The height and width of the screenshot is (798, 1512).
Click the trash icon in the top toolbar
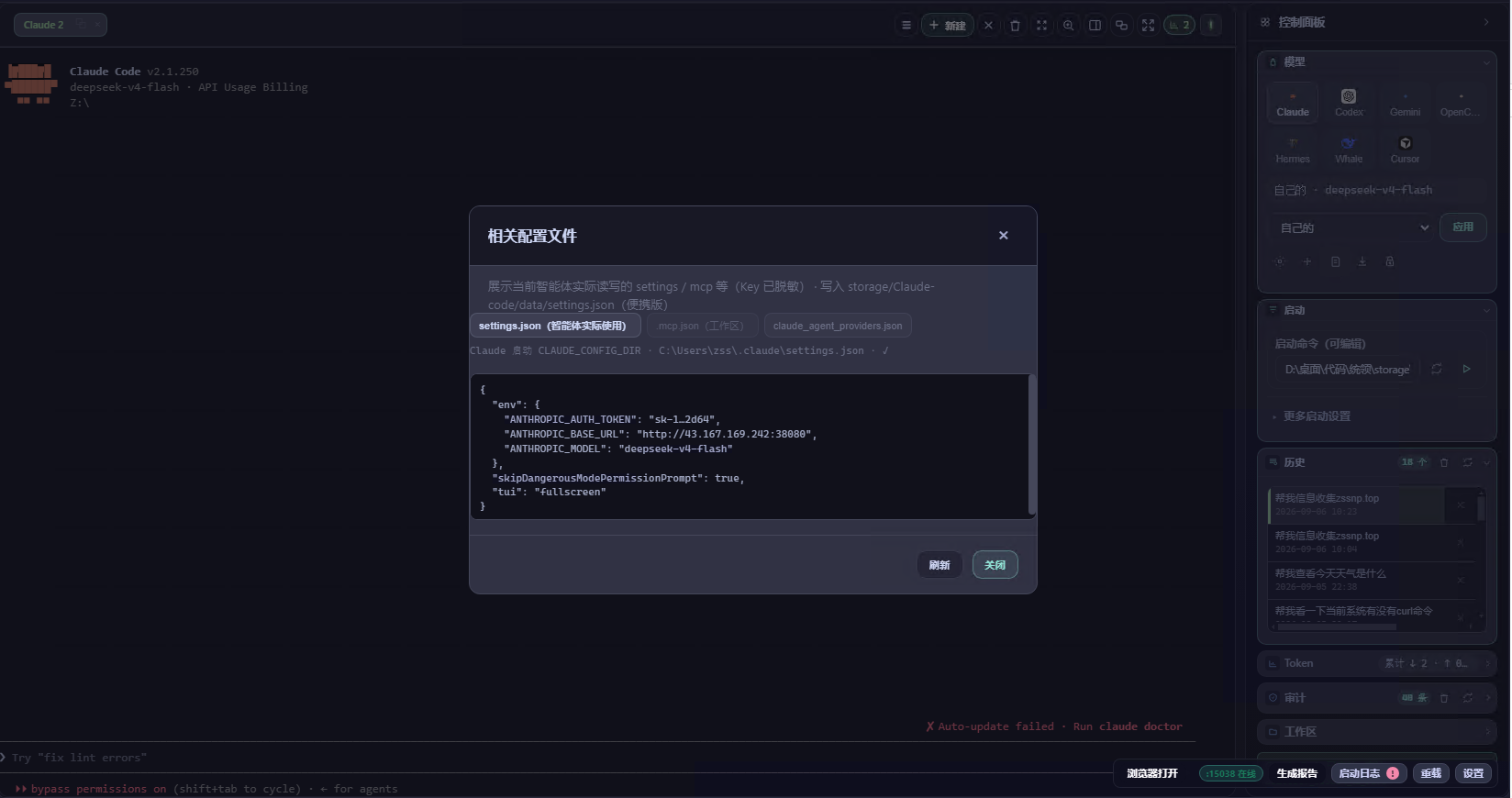[1015, 26]
